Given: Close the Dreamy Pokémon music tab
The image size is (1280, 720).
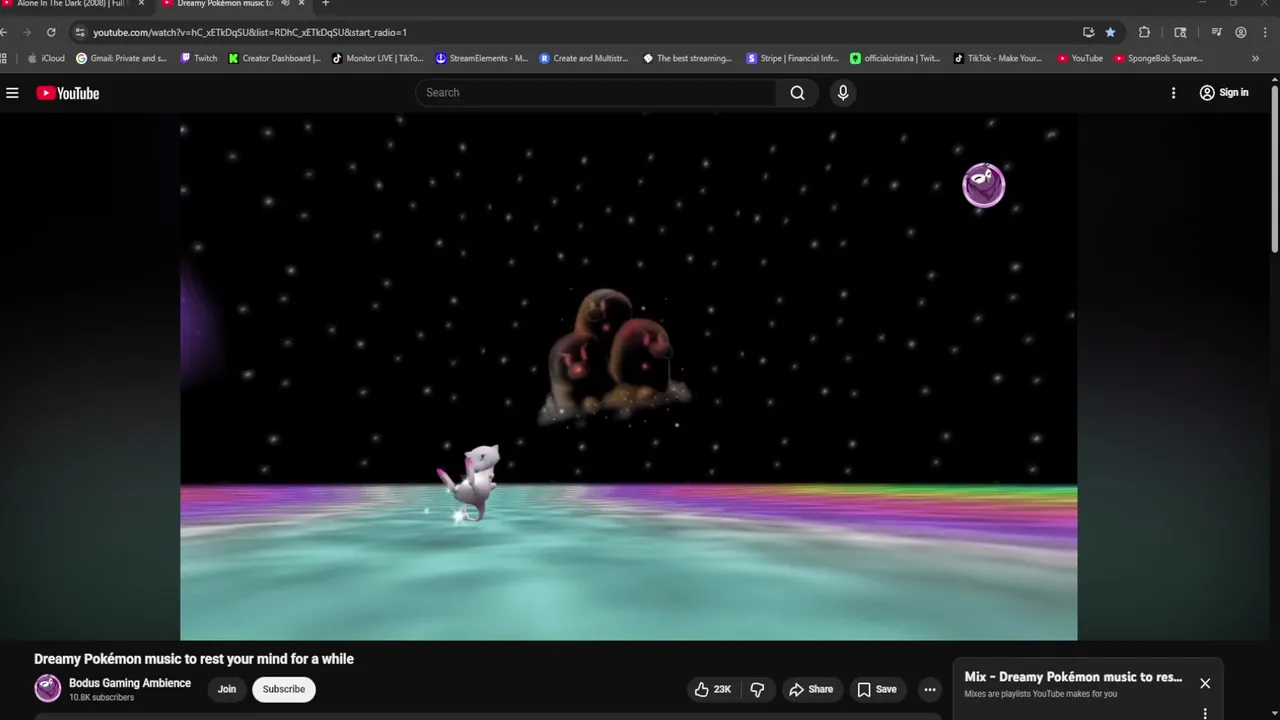Looking at the screenshot, I should tap(301, 3).
